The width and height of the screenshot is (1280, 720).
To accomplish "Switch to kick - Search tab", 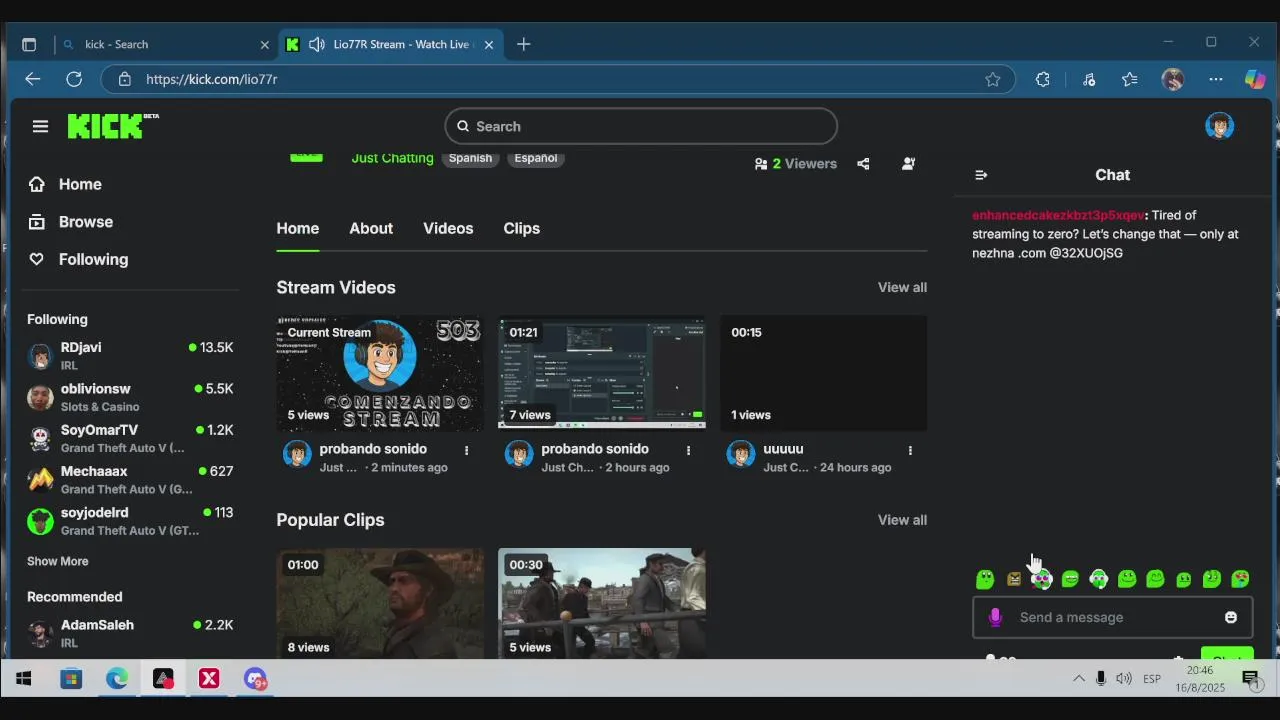I will (x=165, y=44).
